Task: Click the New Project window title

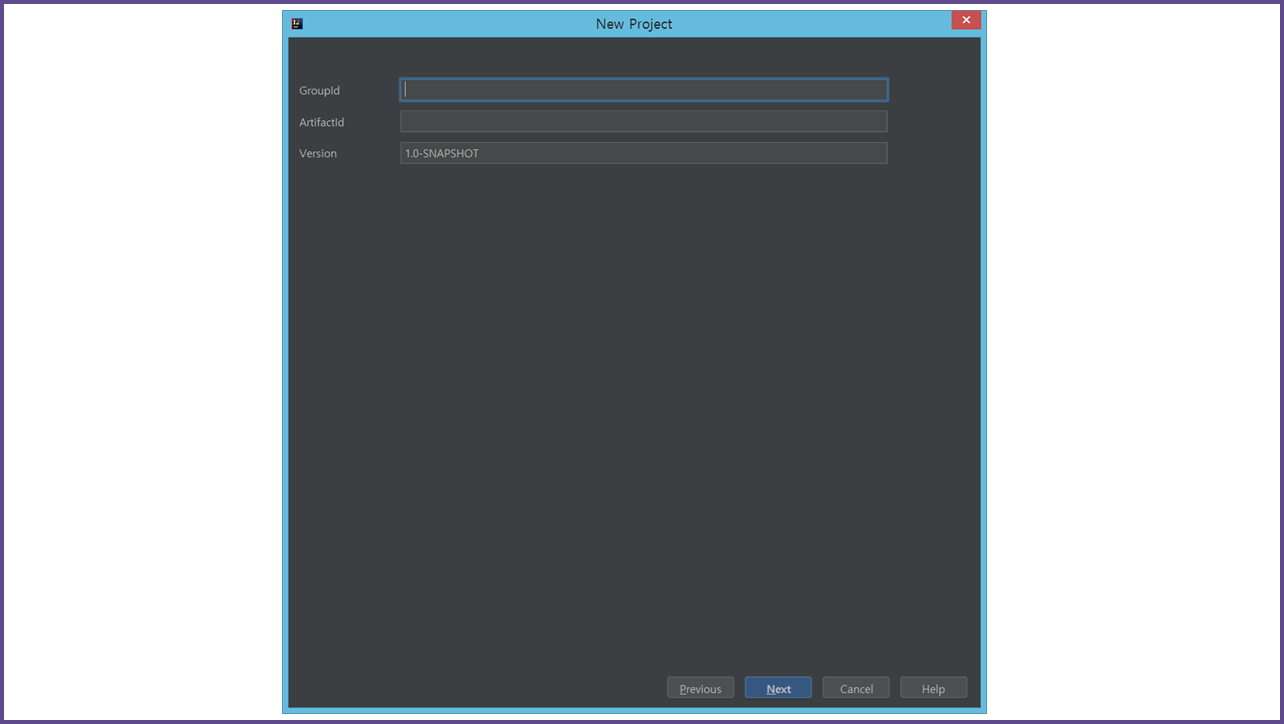Action: pos(634,24)
